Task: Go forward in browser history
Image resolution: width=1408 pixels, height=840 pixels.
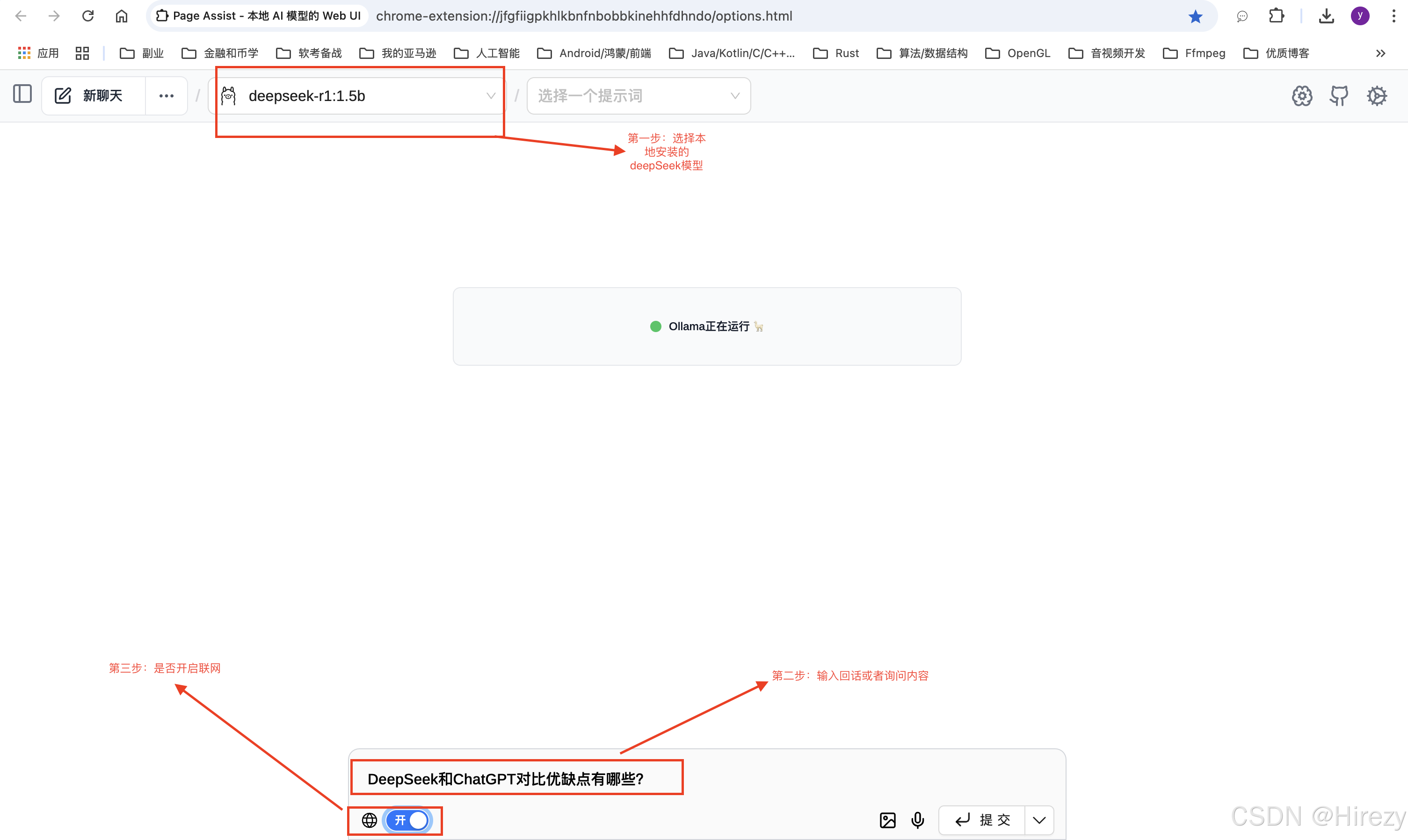Action: [54, 16]
